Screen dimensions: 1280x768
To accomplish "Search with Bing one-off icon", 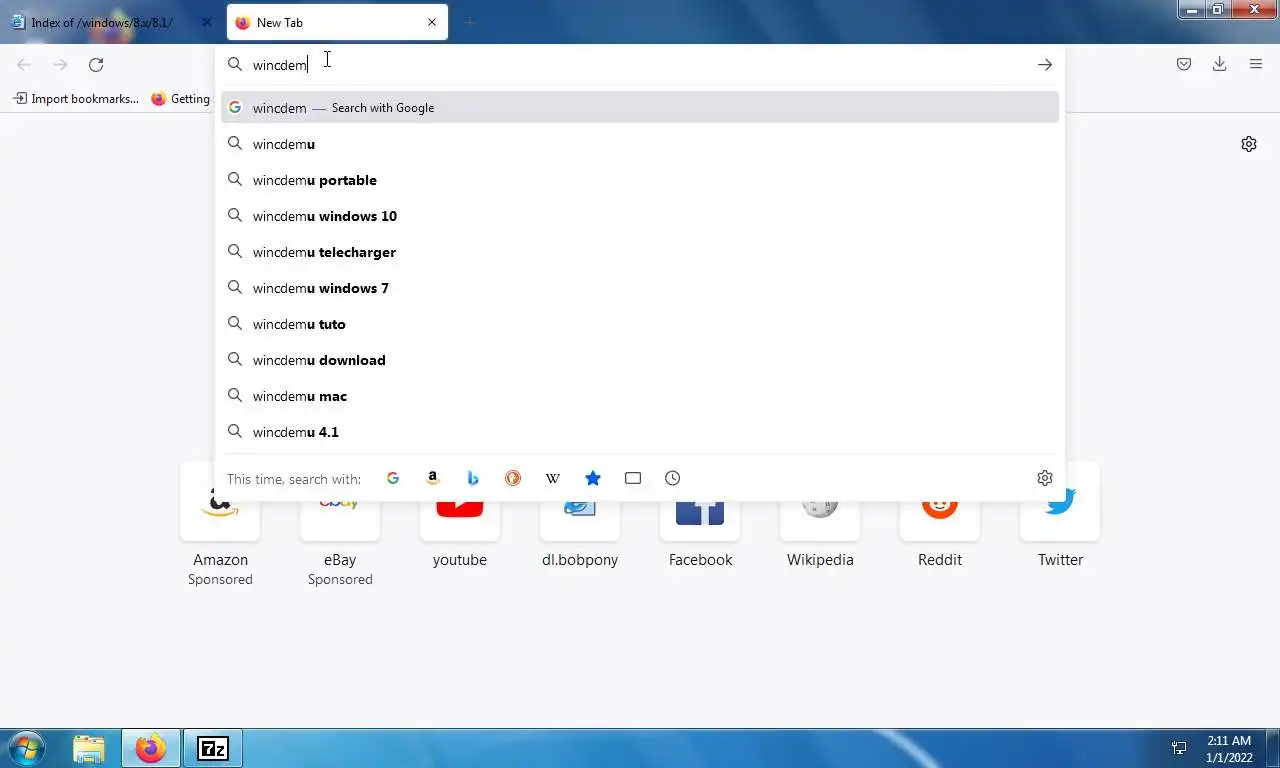I will point(473,478).
